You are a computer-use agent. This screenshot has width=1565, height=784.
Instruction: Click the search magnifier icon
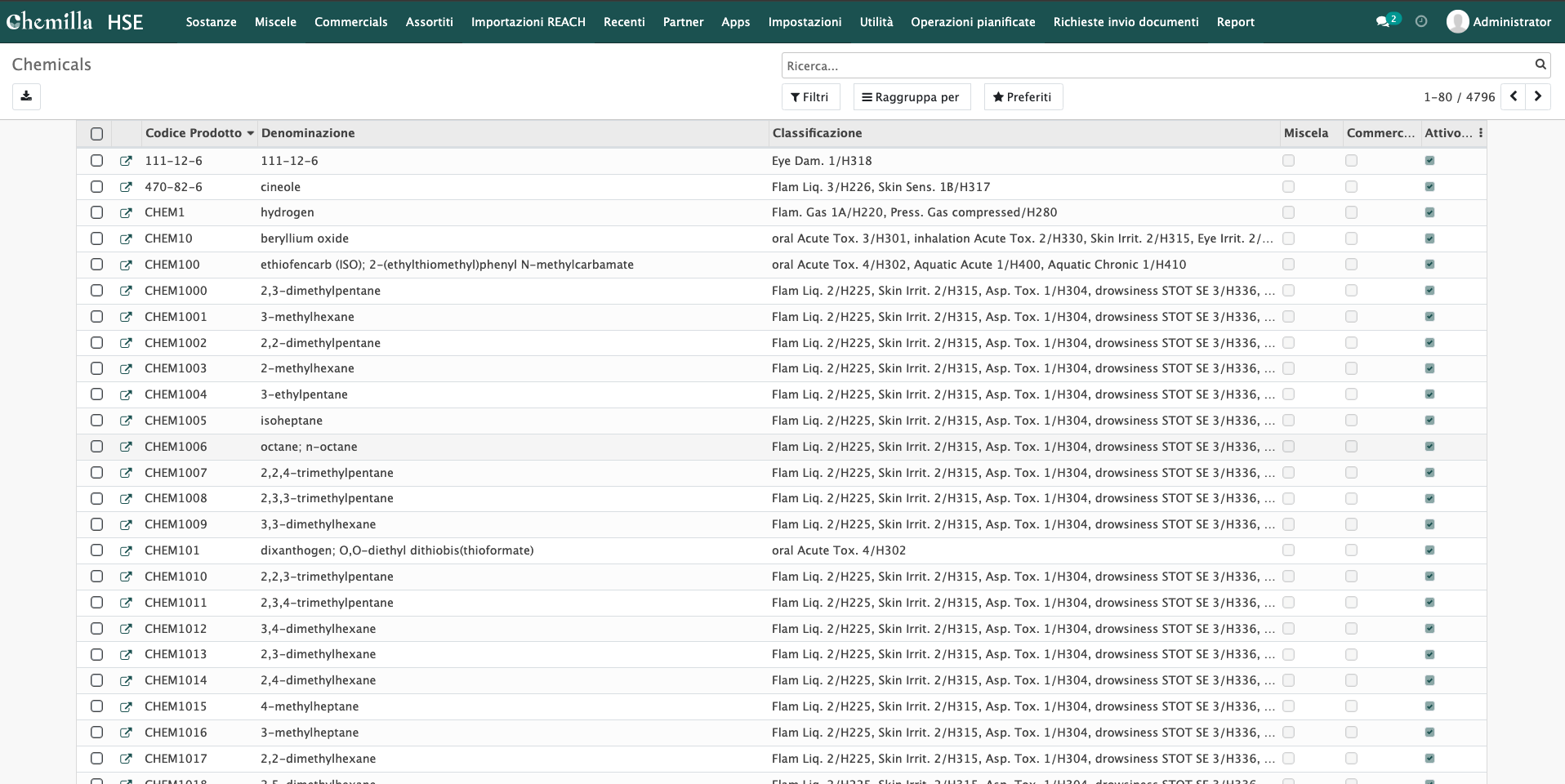coord(1540,65)
